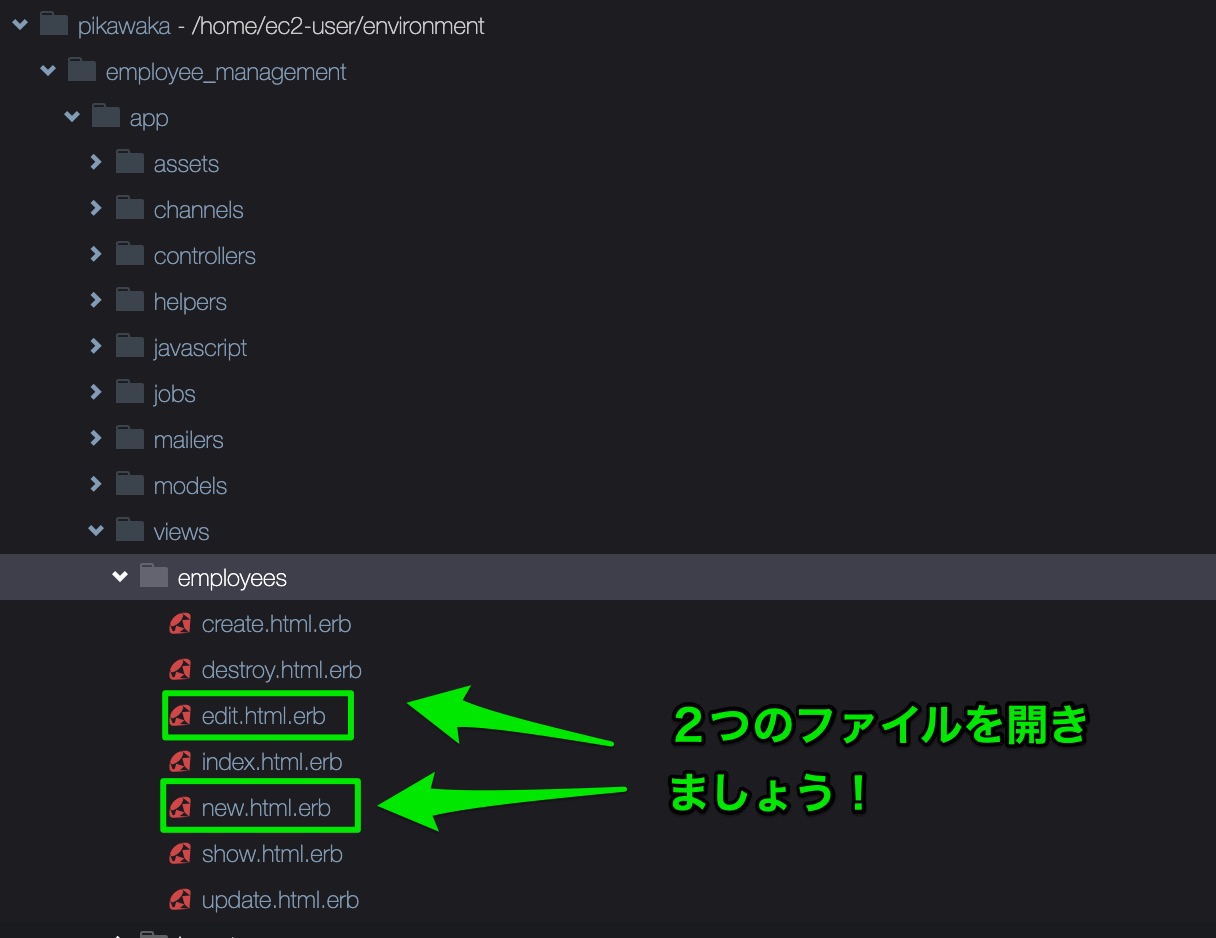Open the new.html.erb file
The height and width of the screenshot is (938, 1216).
(266, 808)
